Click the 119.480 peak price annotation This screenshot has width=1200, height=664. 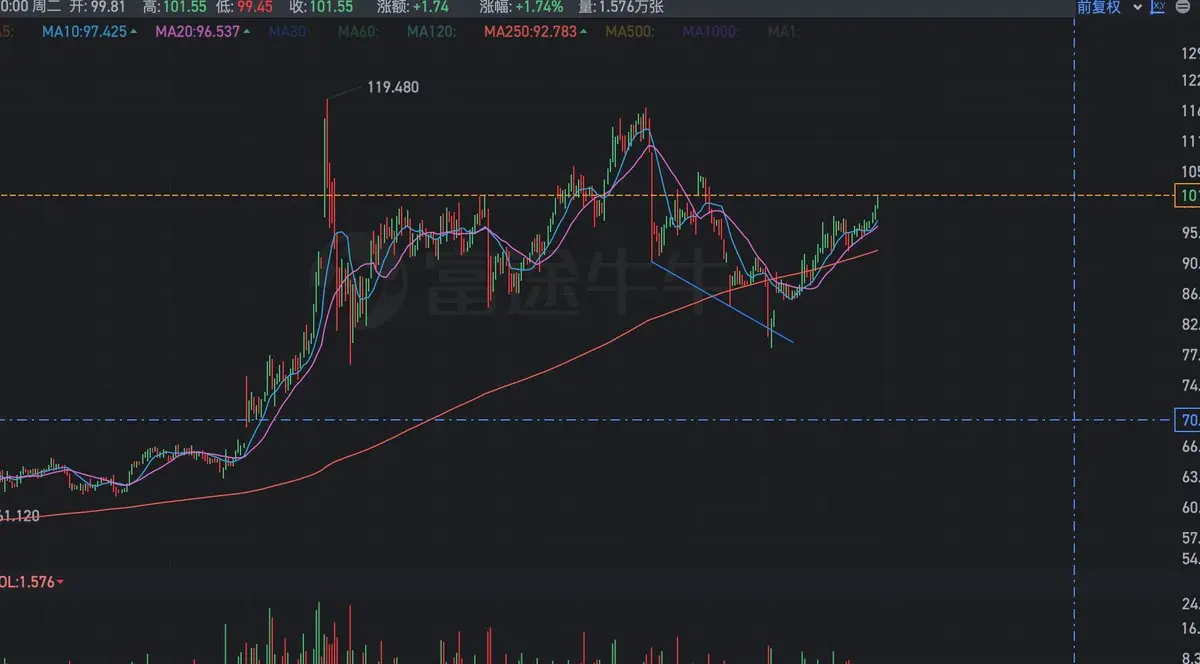[391, 87]
